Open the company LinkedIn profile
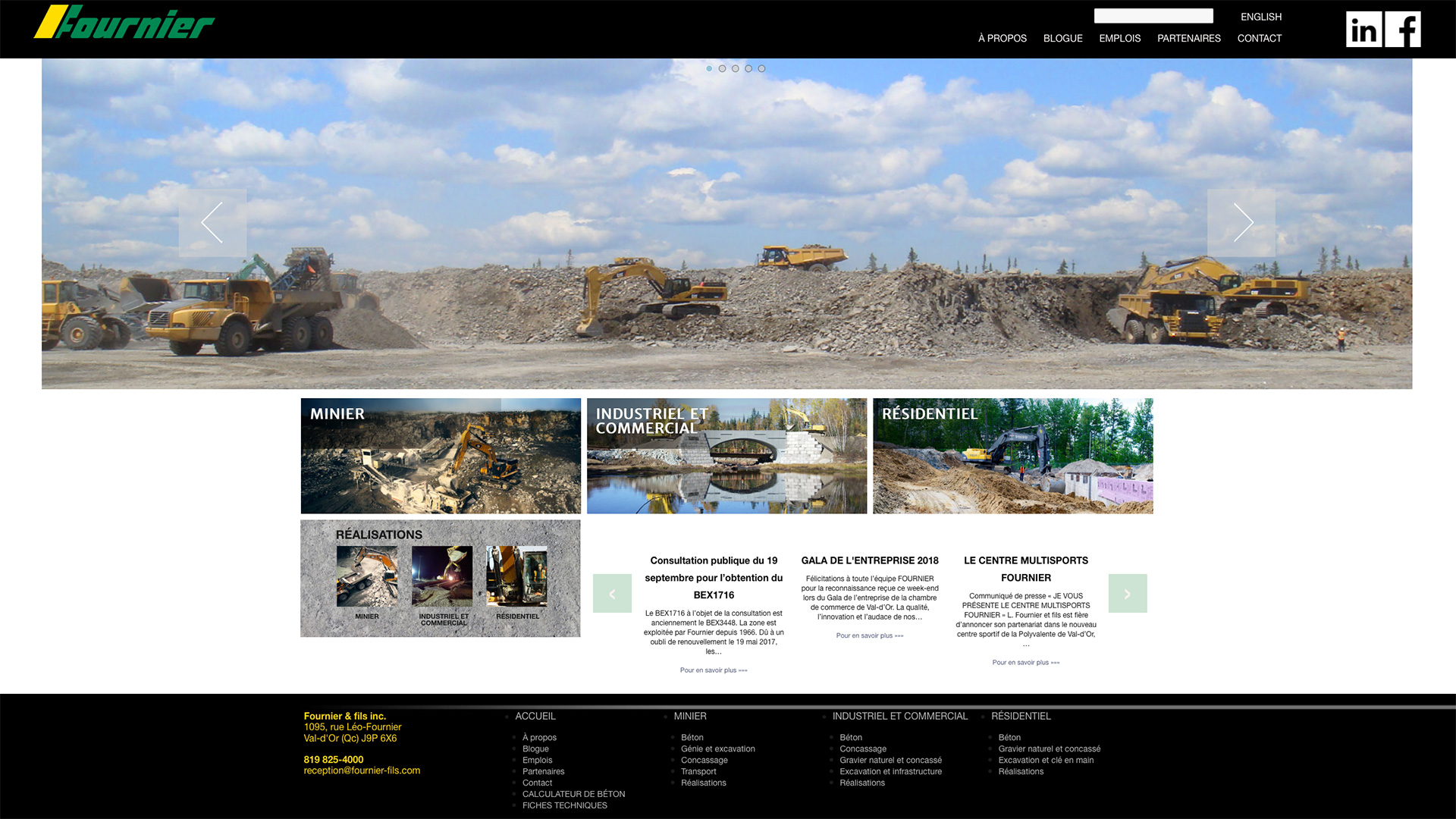This screenshot has height=819, width=1456. click(1363, 30)
